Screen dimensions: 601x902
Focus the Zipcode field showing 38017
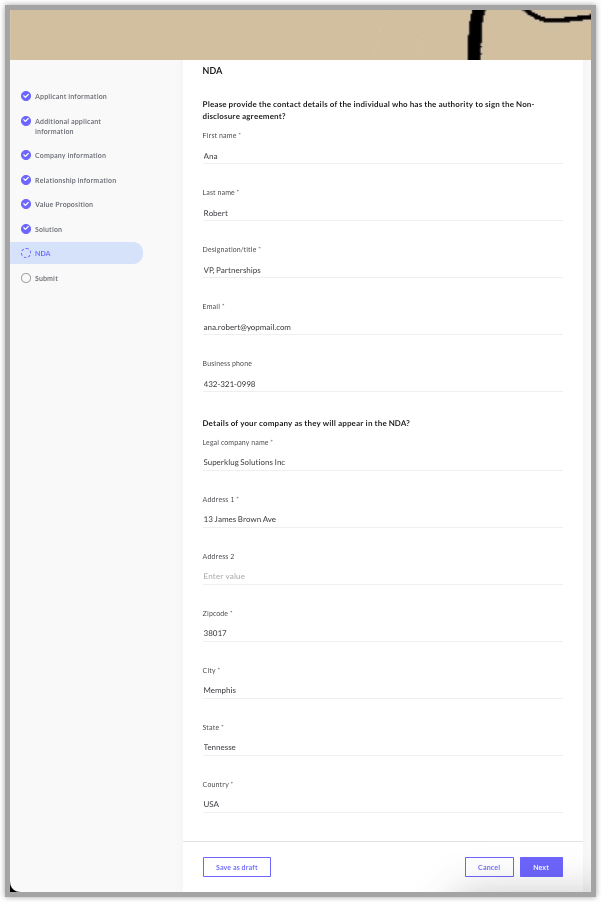(382, 633)
